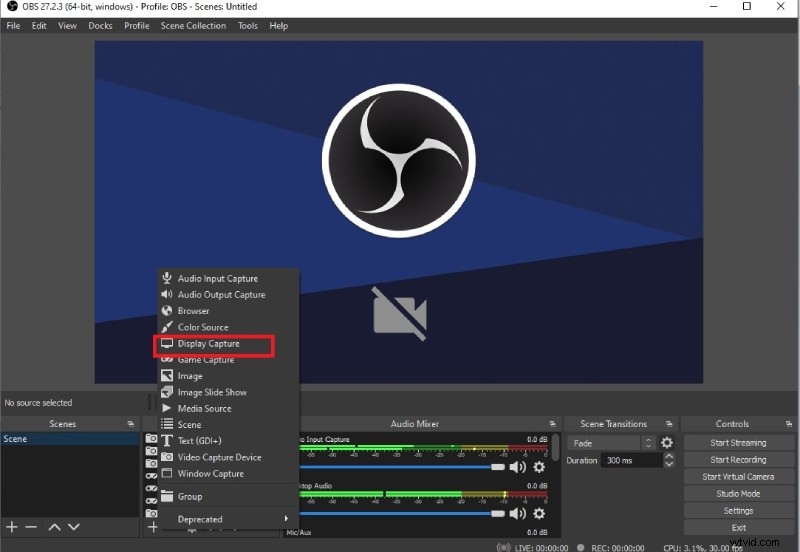Viewport: 800px width, 552px height.
Task: Click the monitor icon for Display Capture
Action: (167, 343)
